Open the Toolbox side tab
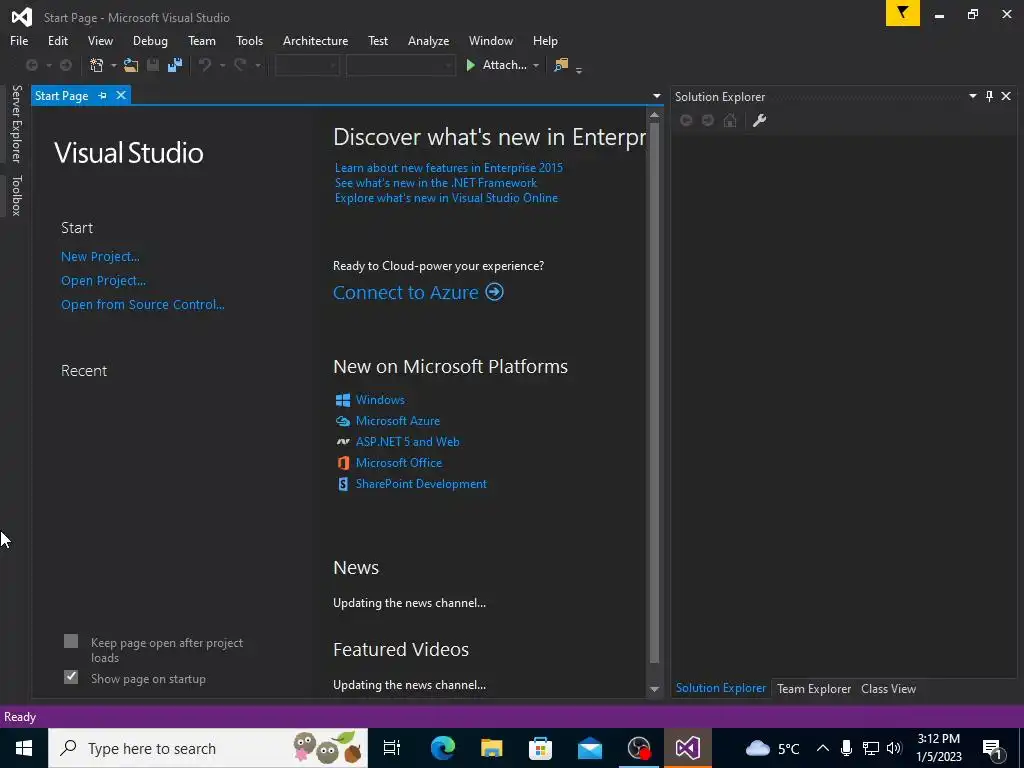1024x768 pixels. 16,195
